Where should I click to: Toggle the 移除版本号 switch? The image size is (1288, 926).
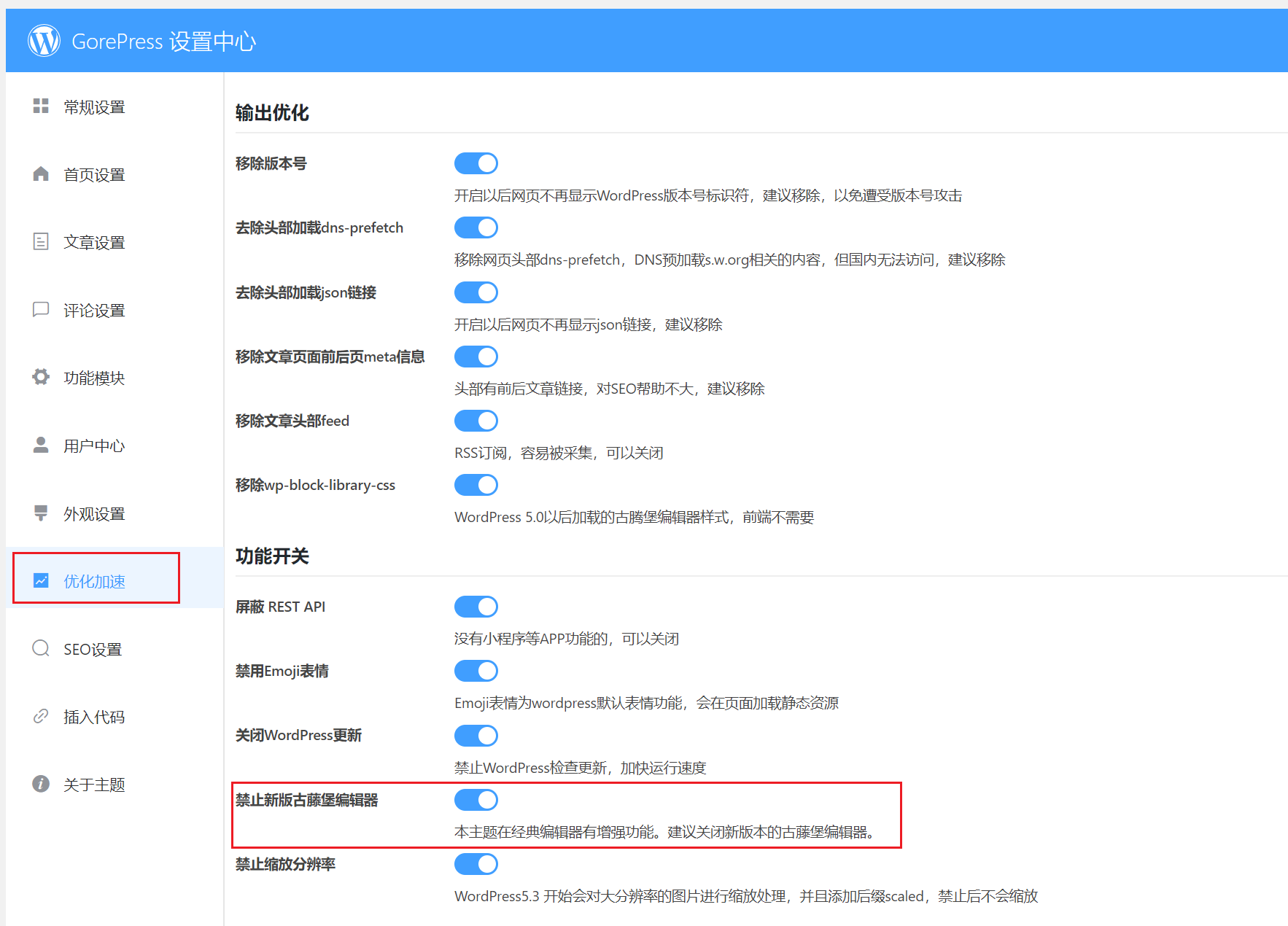[x=476, y=163]
